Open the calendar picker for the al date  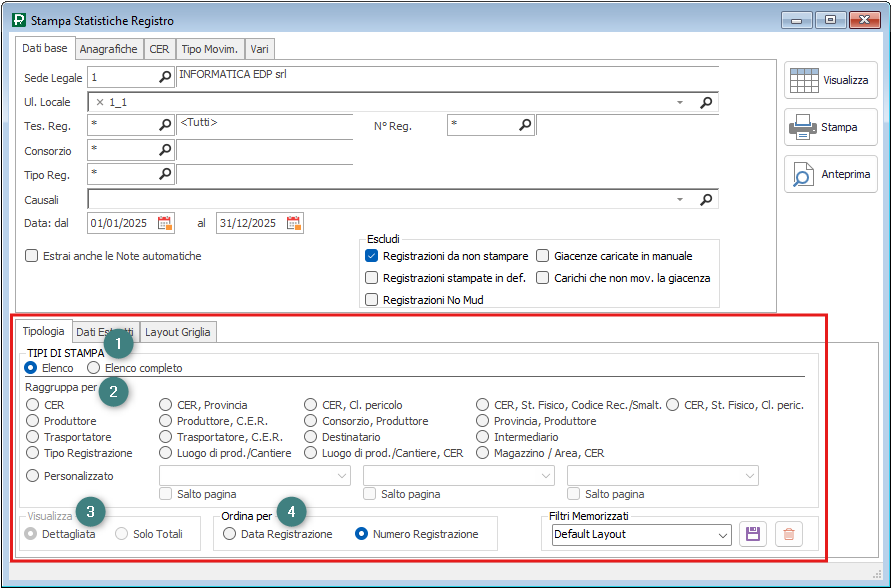pos(293,223)
